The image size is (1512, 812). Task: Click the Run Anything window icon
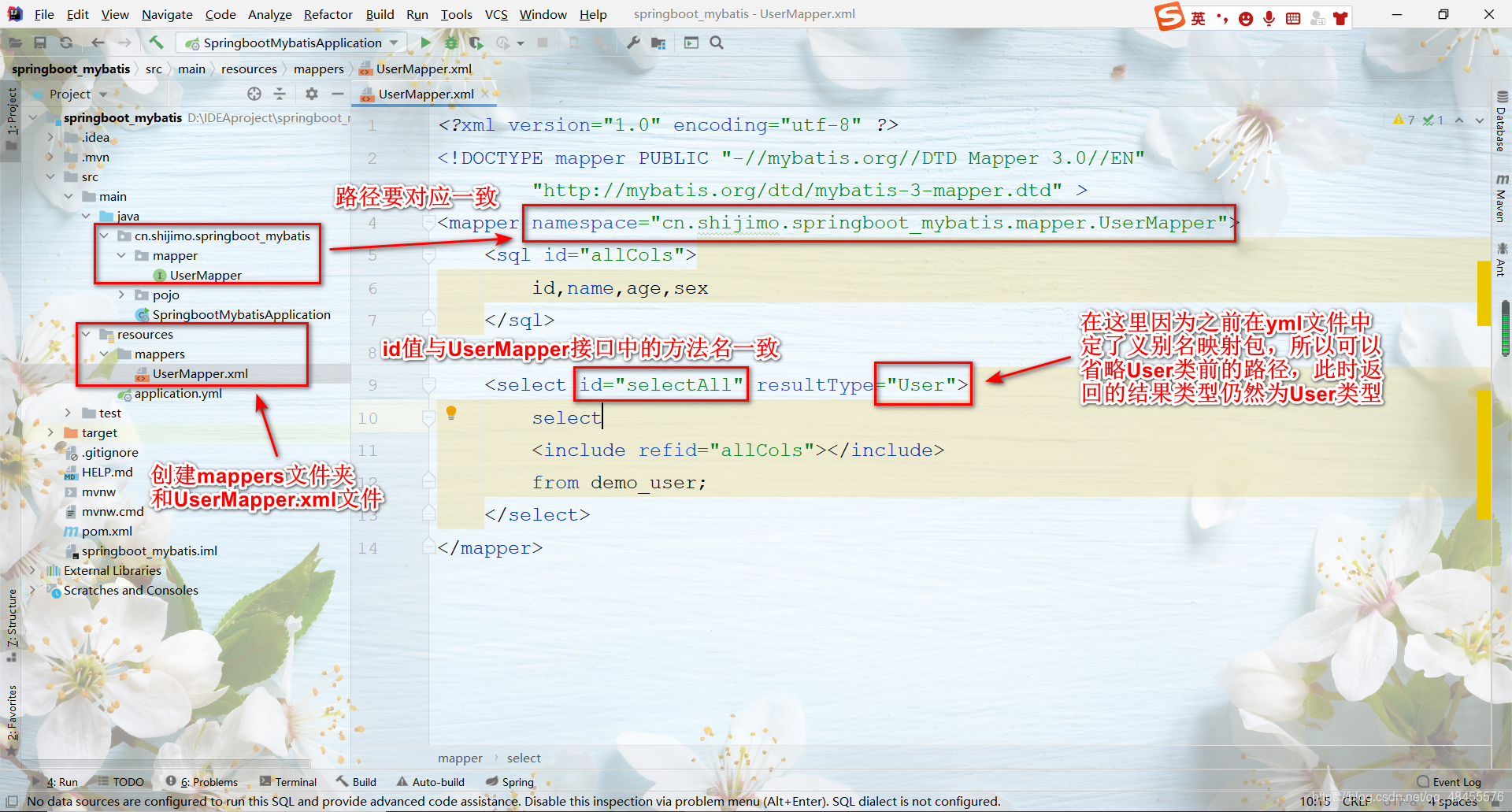(x=691, y=43)
